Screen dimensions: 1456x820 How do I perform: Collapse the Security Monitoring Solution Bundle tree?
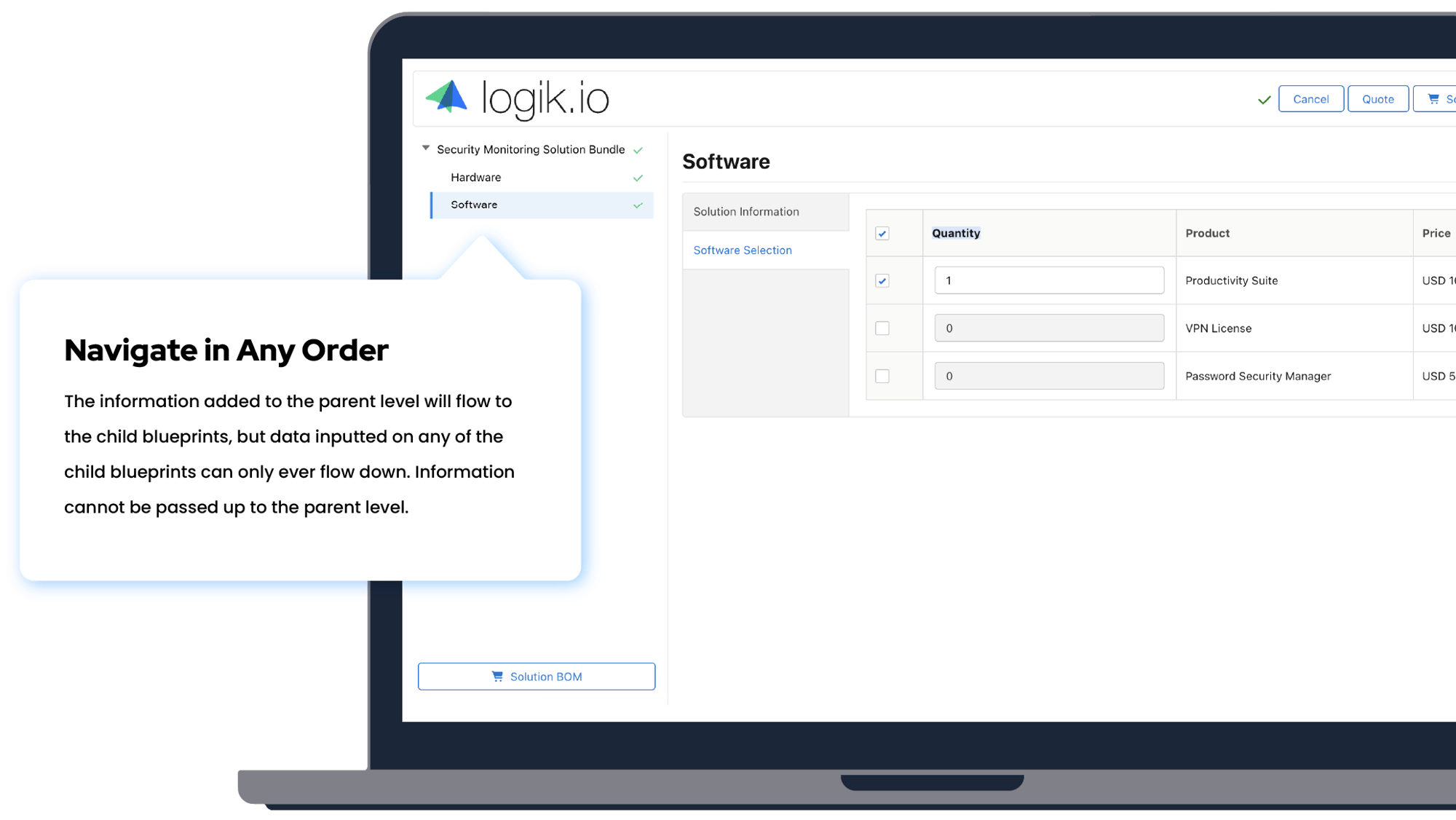[426, 149]
